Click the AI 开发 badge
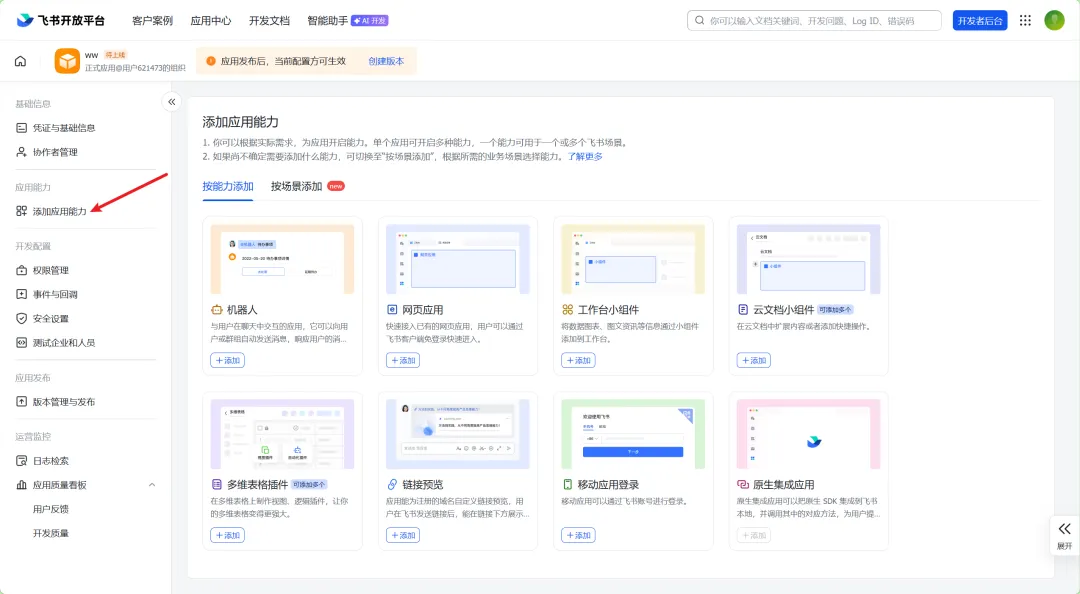Image resolution: width=1080 pixels, height=594 pixels. [370, 21]
